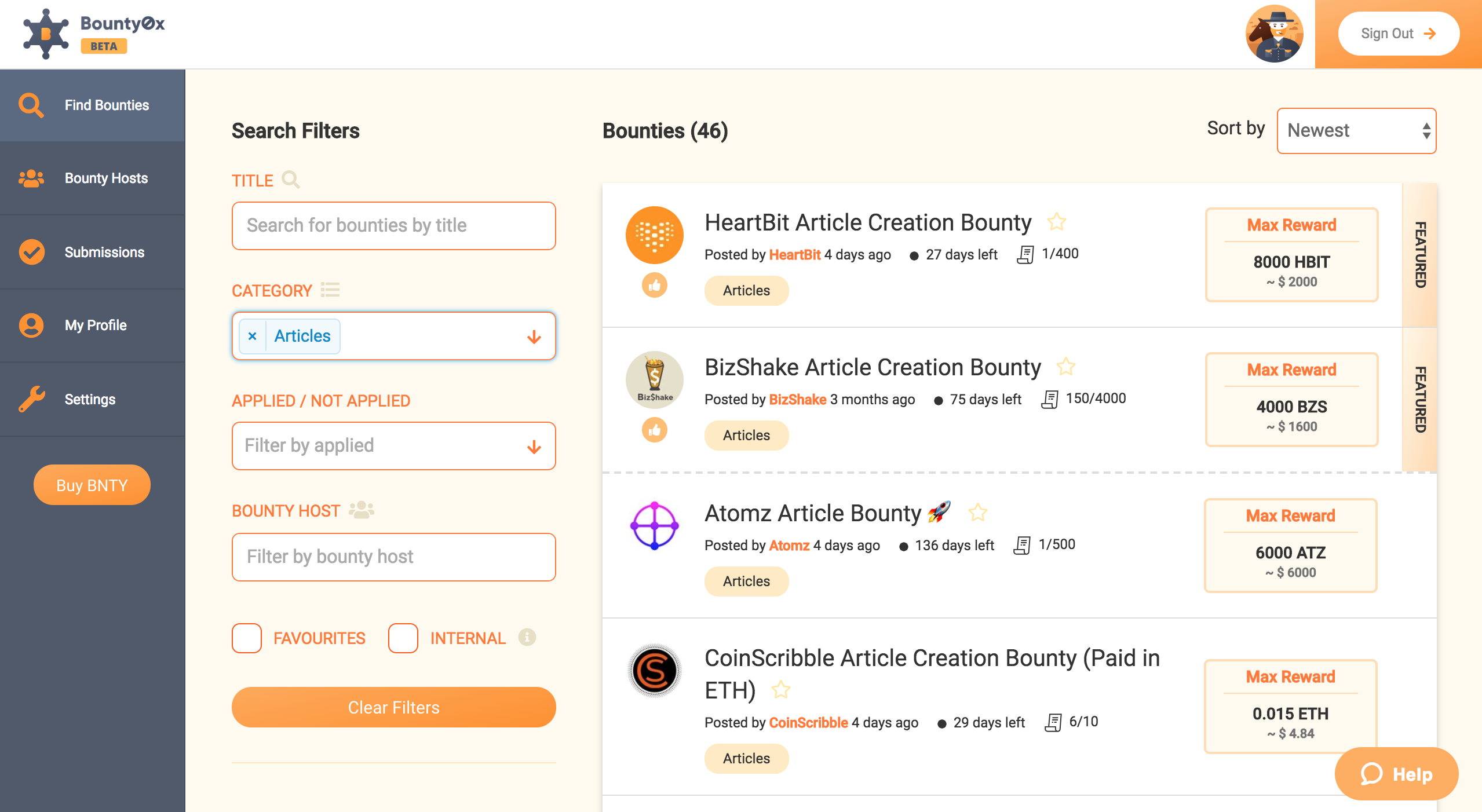The height and width of the screenshot is (812, 1482).
Task: Enable the FAVOURITES checkbox
Action: (x=246, y=638)
